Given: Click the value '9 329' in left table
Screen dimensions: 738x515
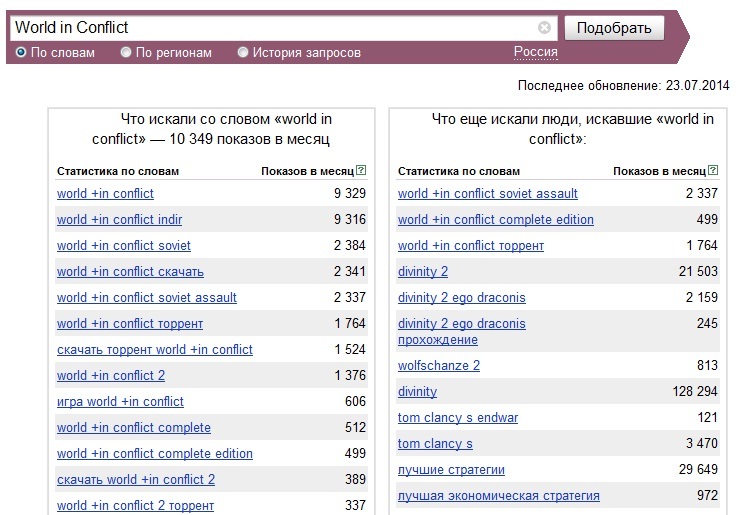Looking at the screenshot, I should (350, 193).
